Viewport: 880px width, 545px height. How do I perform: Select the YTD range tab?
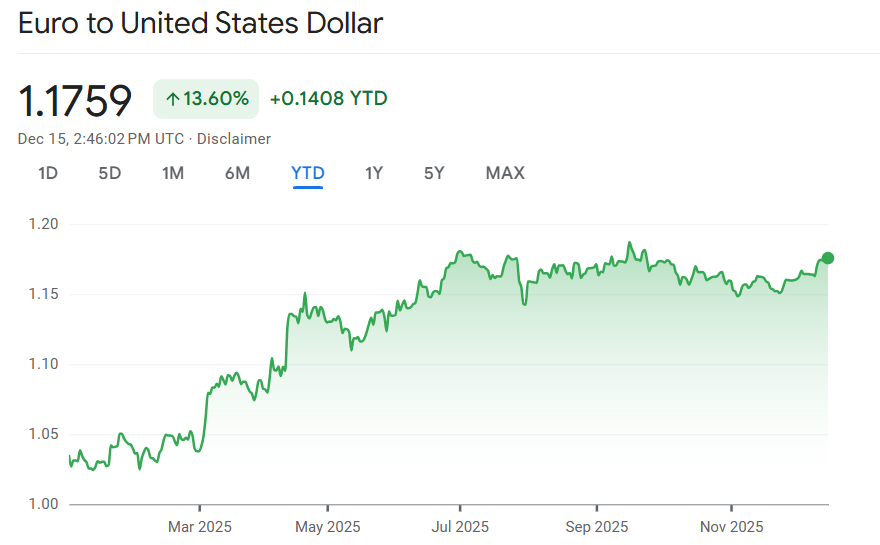click(308, 173)
